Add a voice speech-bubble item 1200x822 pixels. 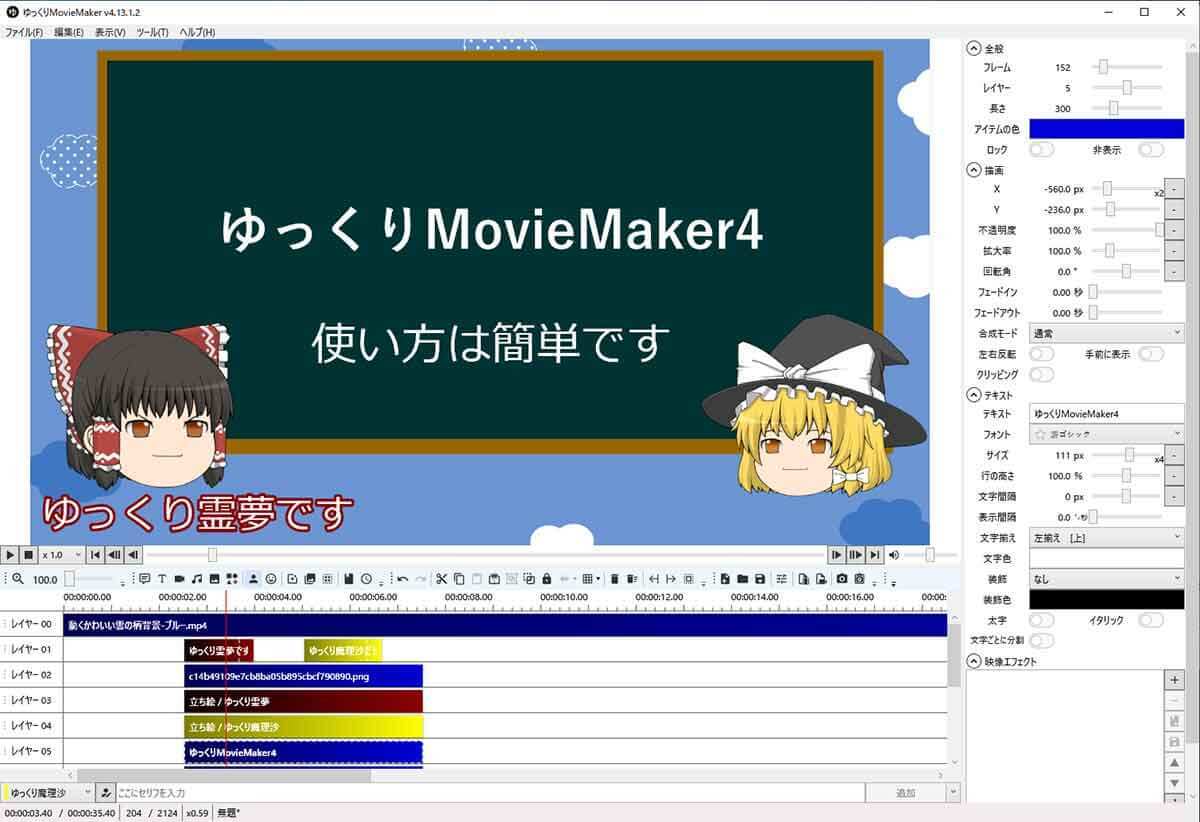pyautogui.click(x=144, y=579)
